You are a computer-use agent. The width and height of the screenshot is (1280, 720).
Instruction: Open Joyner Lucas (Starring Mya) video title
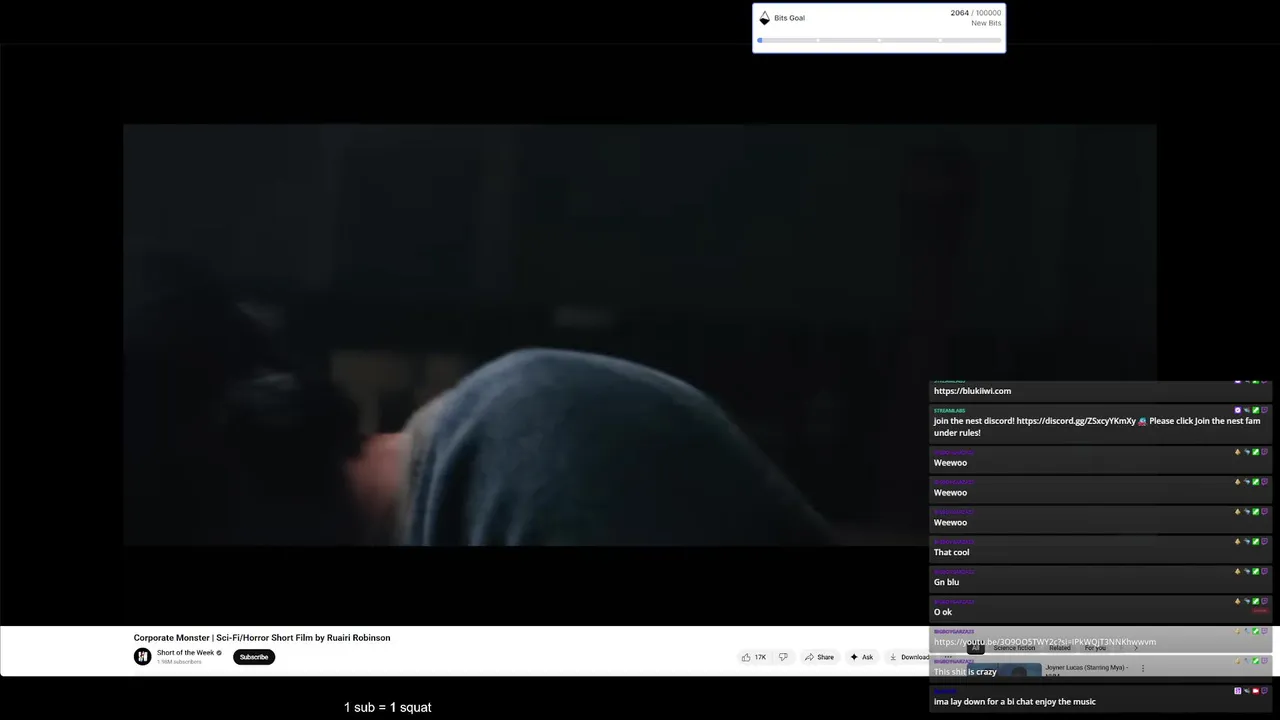coord(1087,668)
